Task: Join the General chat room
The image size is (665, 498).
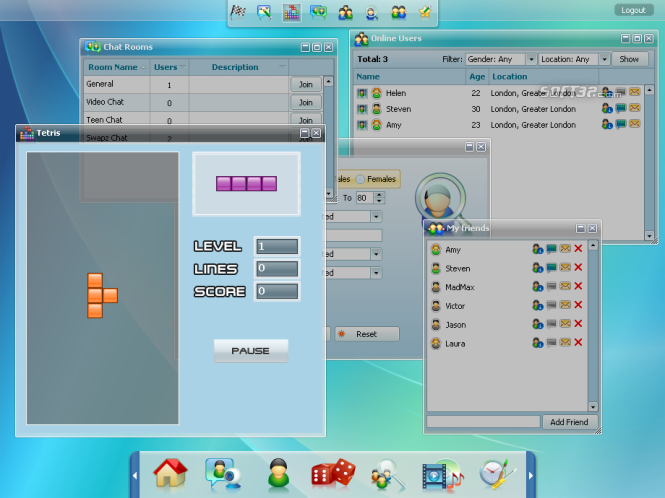Action: point(305,84)
